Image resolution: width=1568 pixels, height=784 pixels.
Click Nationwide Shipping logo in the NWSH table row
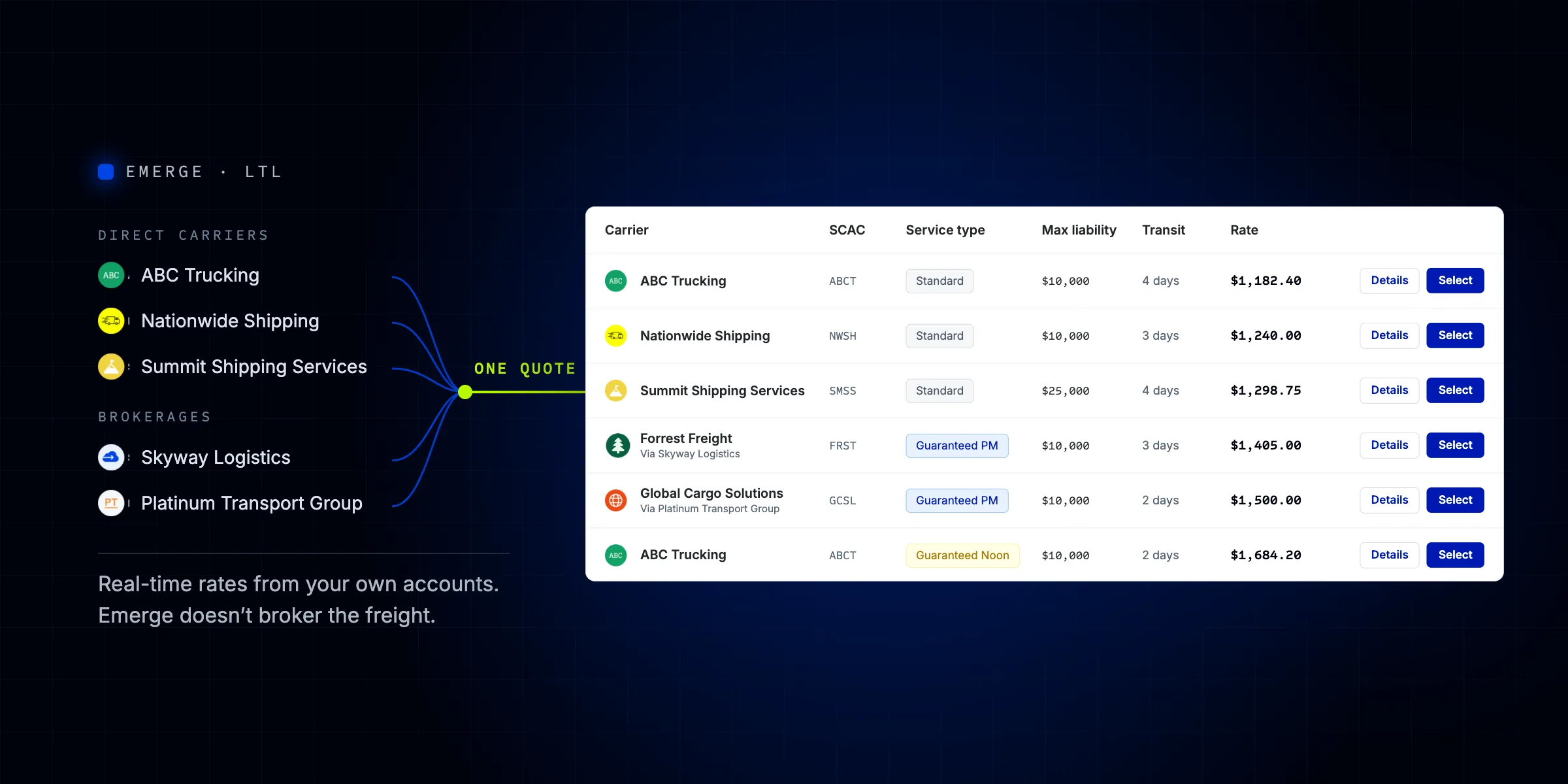[615, 336]
